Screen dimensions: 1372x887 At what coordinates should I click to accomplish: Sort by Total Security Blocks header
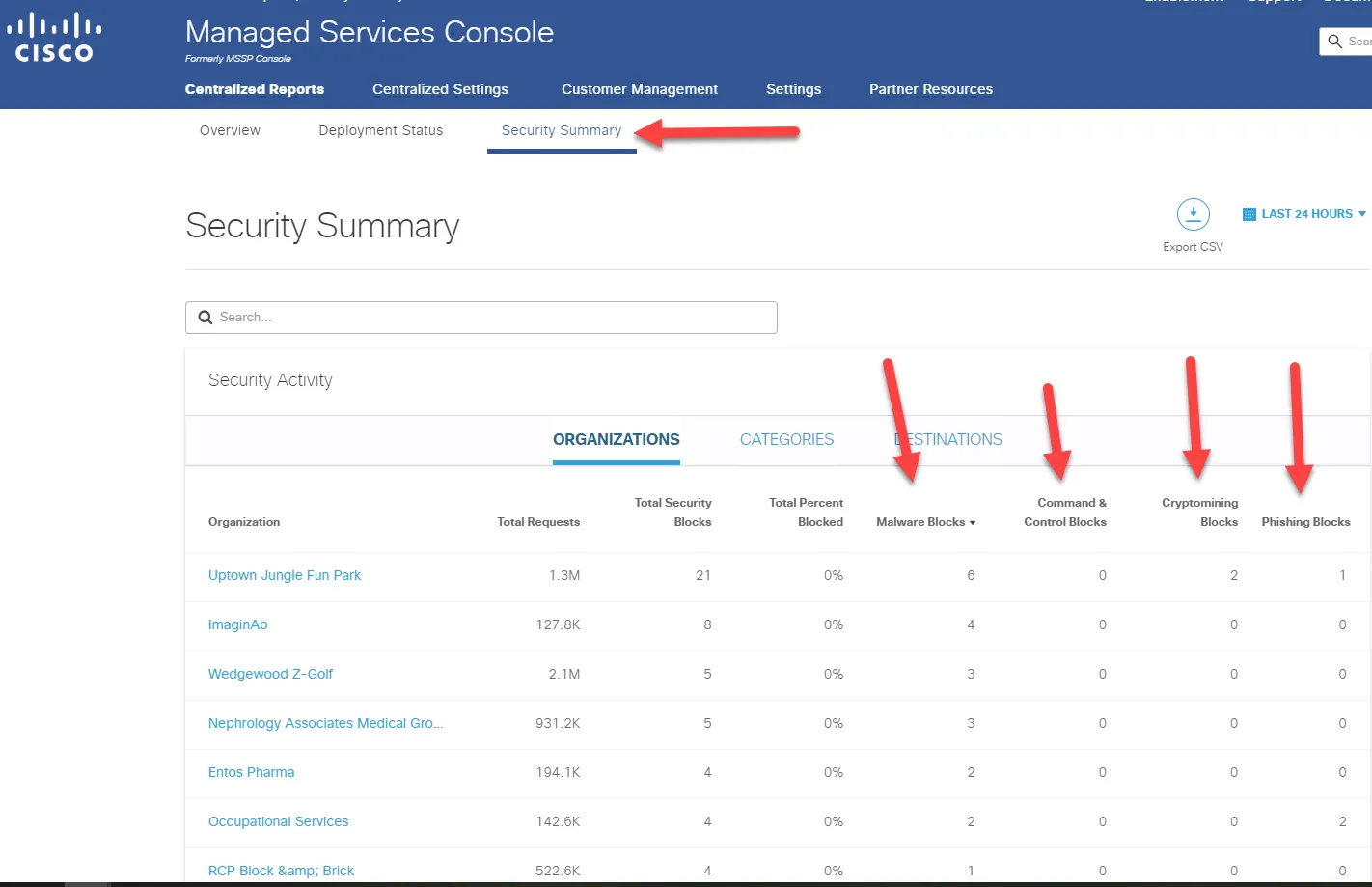point(672,513)
